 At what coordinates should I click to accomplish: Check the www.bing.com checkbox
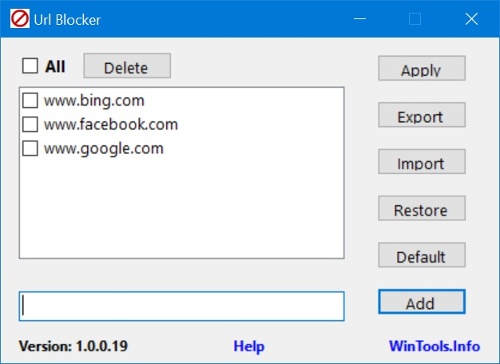point(30,100)
